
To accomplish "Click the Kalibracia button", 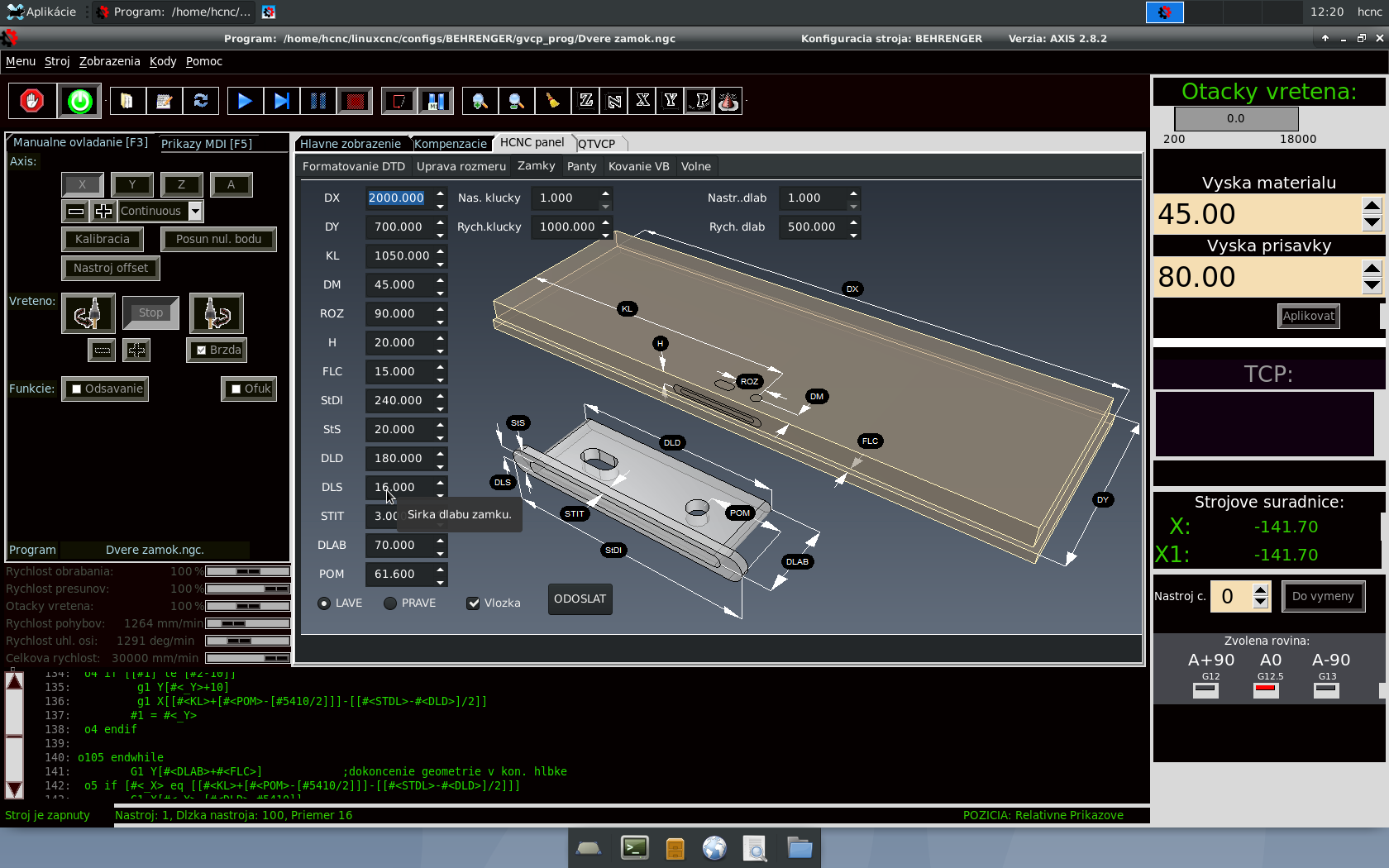I will click(103, 240).
